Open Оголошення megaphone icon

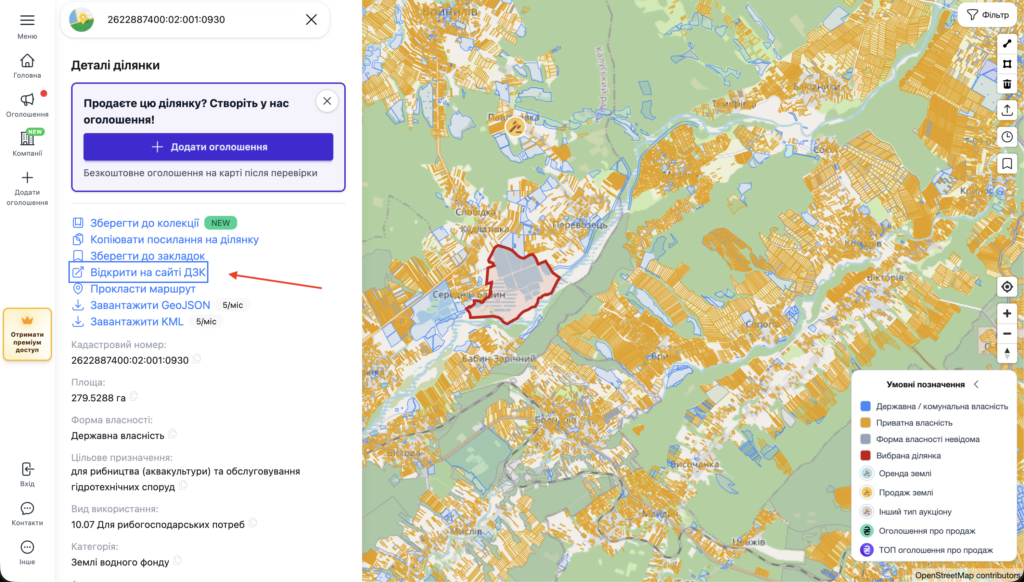pyautogui.click(x=27, y=99)
